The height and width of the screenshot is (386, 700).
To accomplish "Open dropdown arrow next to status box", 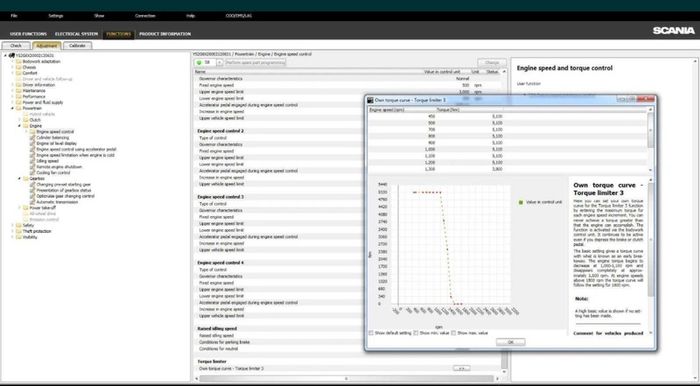I will tap(220, 63).
